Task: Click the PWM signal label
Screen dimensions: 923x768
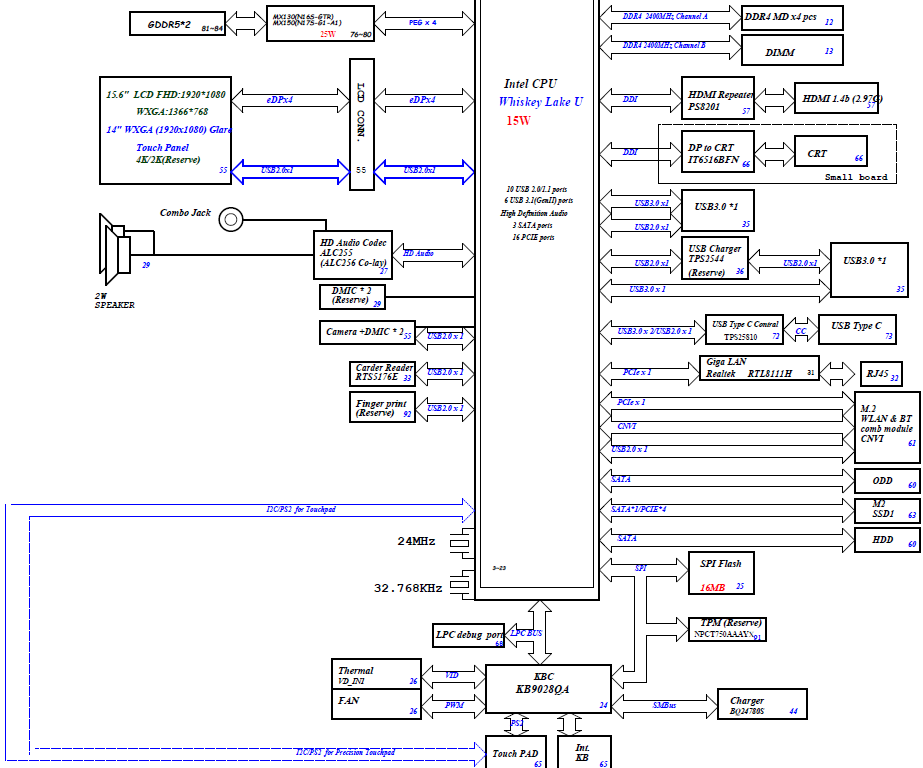Action: pyautogui.click(x=454, y=705)
